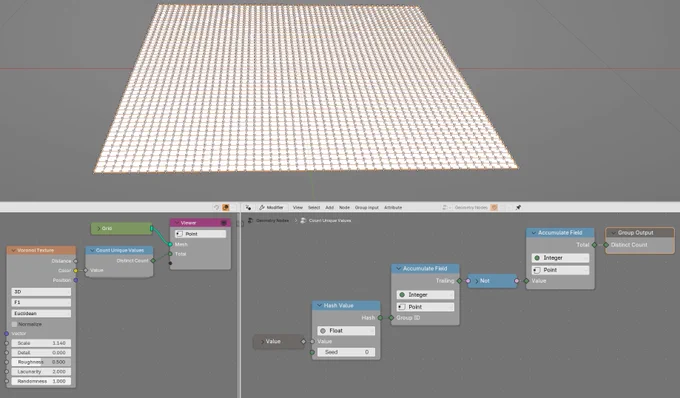Toggle the orange overlay icon in left header
The image size is (680, 398).
226,208
